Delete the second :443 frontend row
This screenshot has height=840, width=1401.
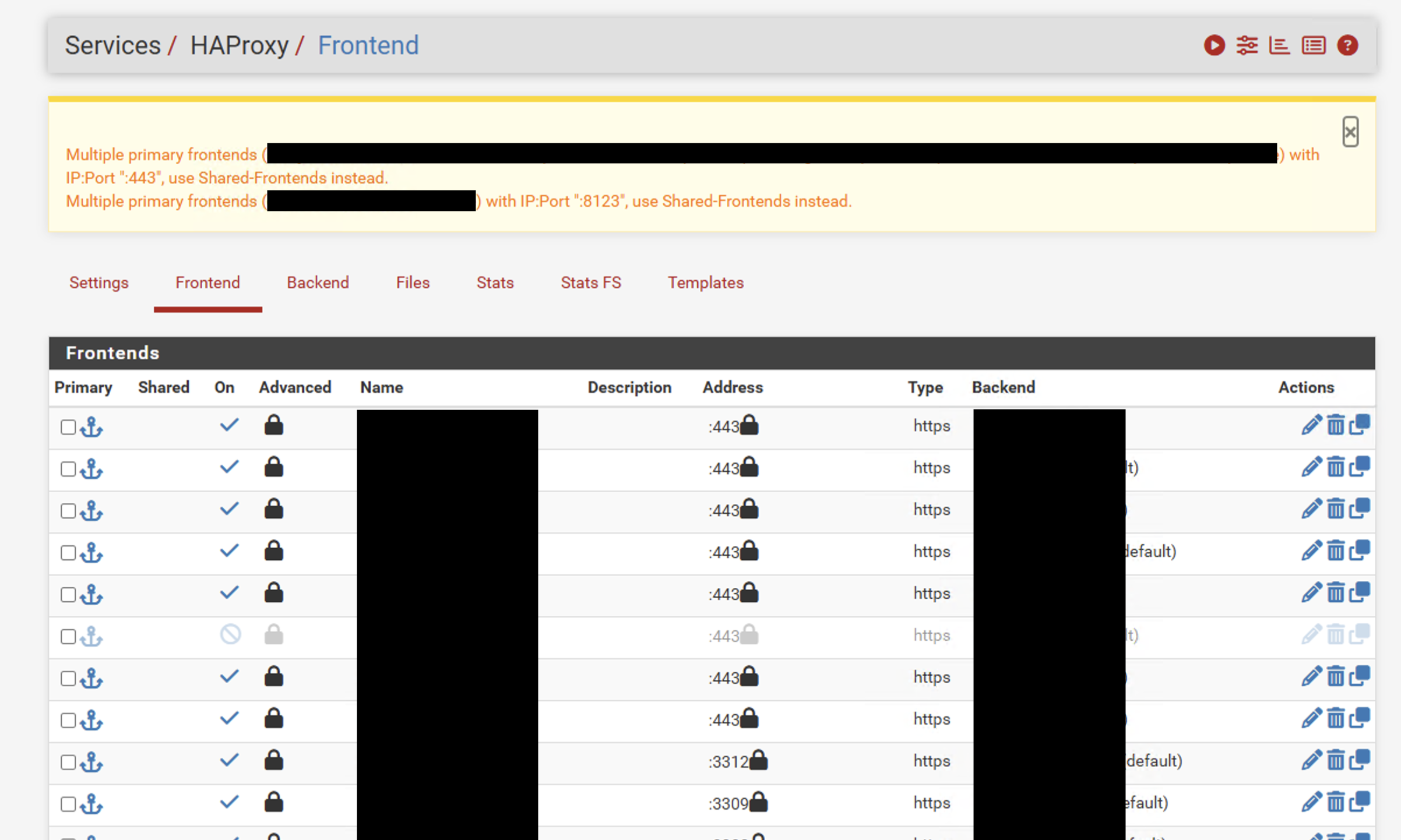point(1336,467)
